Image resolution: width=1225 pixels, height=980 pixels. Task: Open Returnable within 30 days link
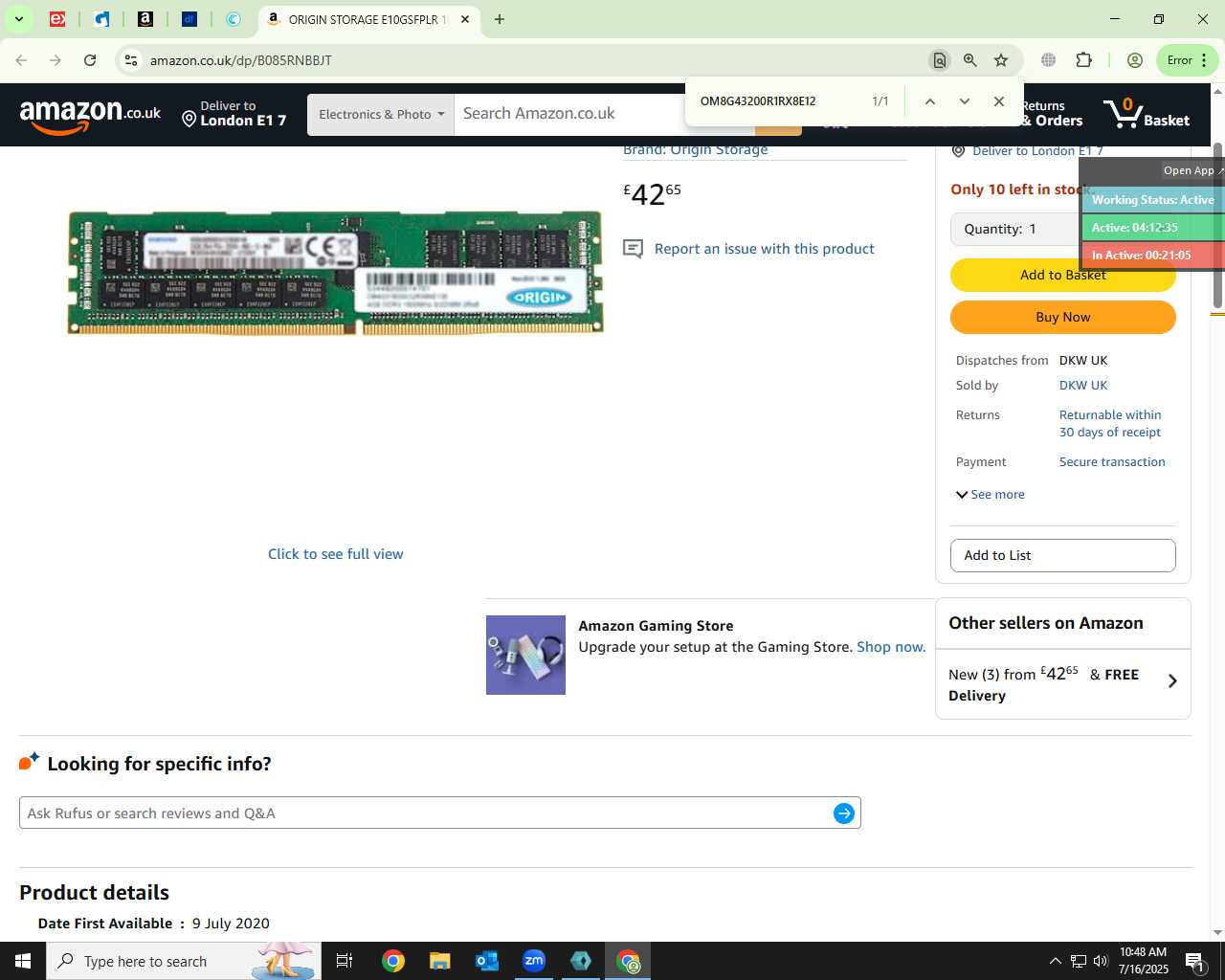point(1110,424)
